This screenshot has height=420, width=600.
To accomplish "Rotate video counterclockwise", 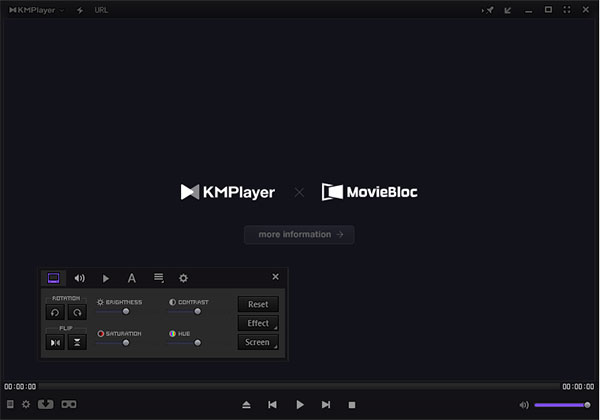I will (55, 312).
